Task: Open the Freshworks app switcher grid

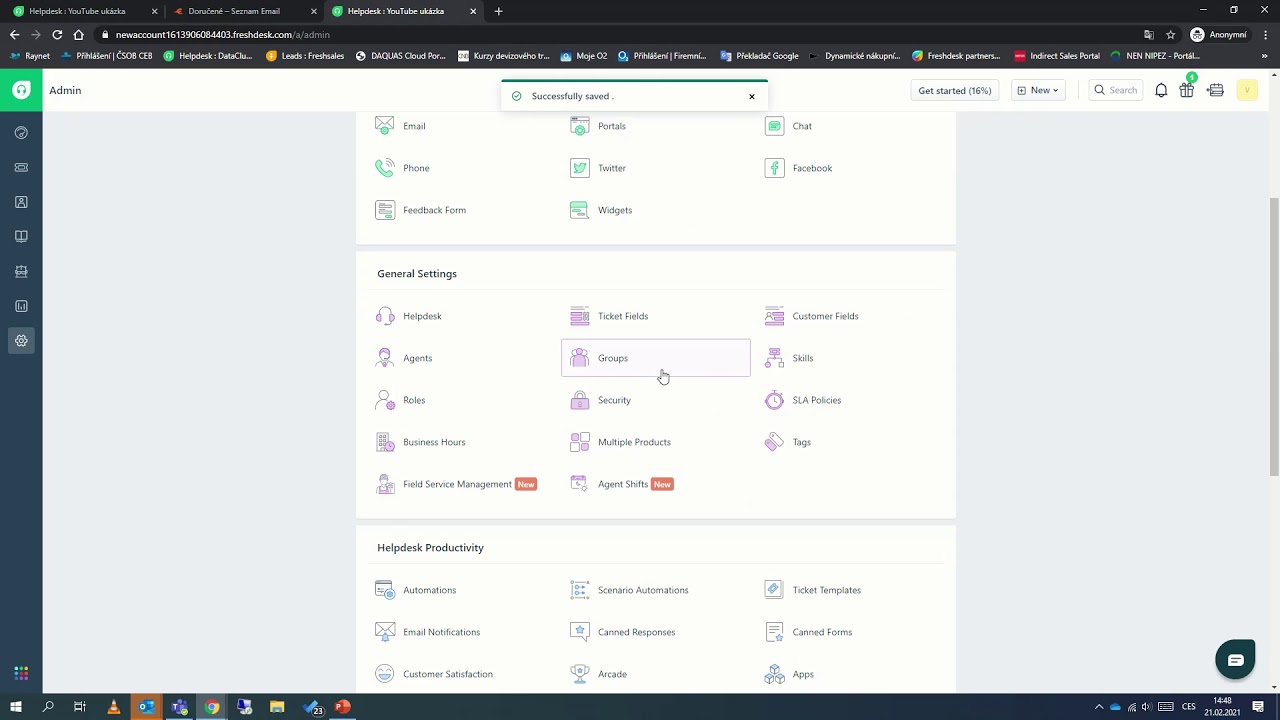Action: pyautogui.click(x=21, y=673)
